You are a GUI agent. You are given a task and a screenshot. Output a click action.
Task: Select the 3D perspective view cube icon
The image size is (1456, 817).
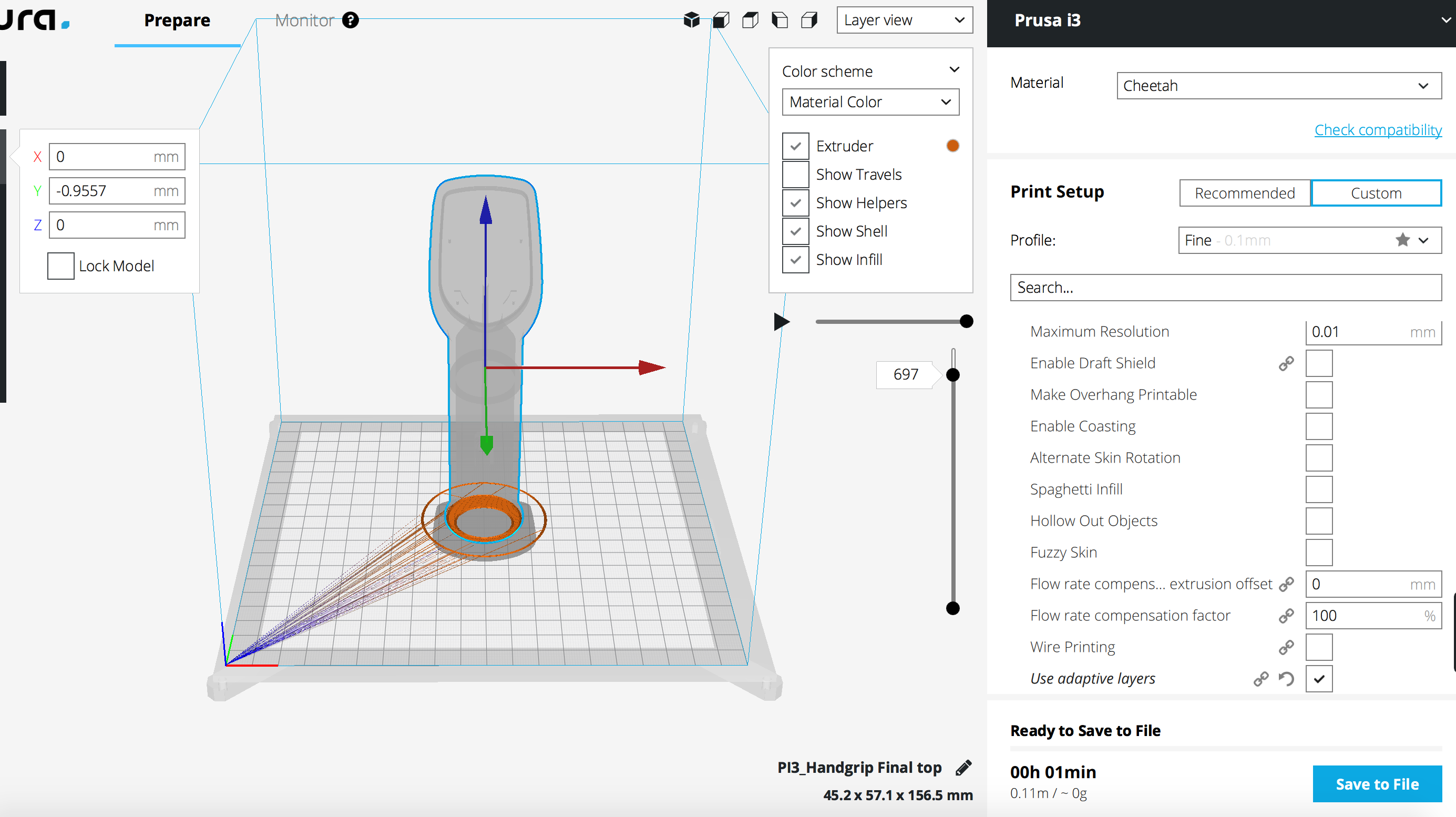691,21
